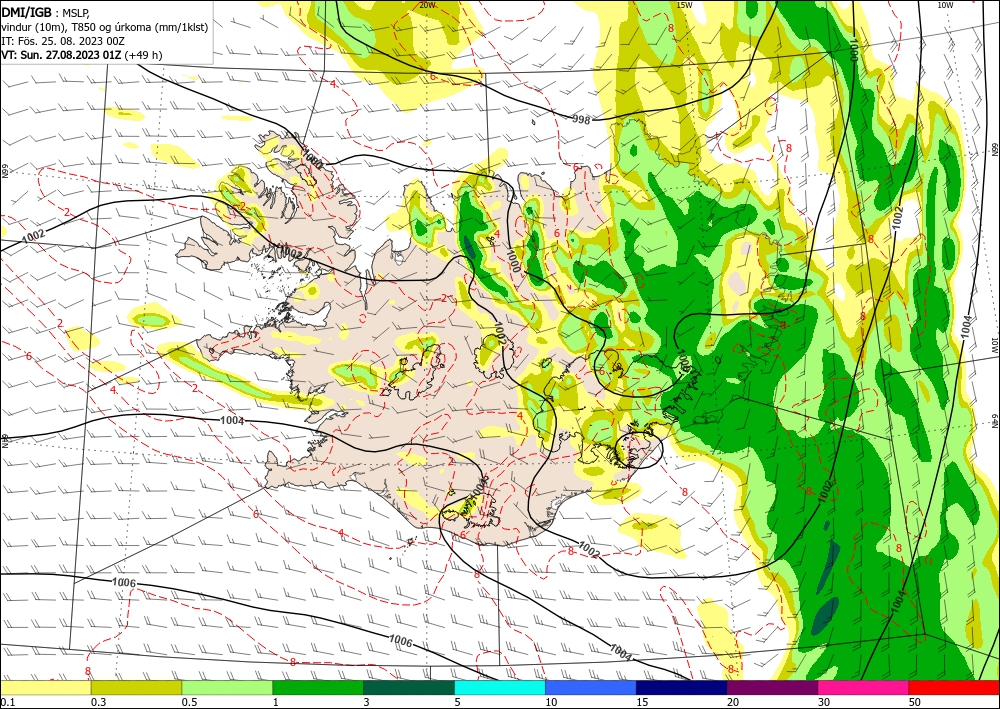
Task: Select the medium green 1–3 legend swatch
Action: (x=318, y=687)
